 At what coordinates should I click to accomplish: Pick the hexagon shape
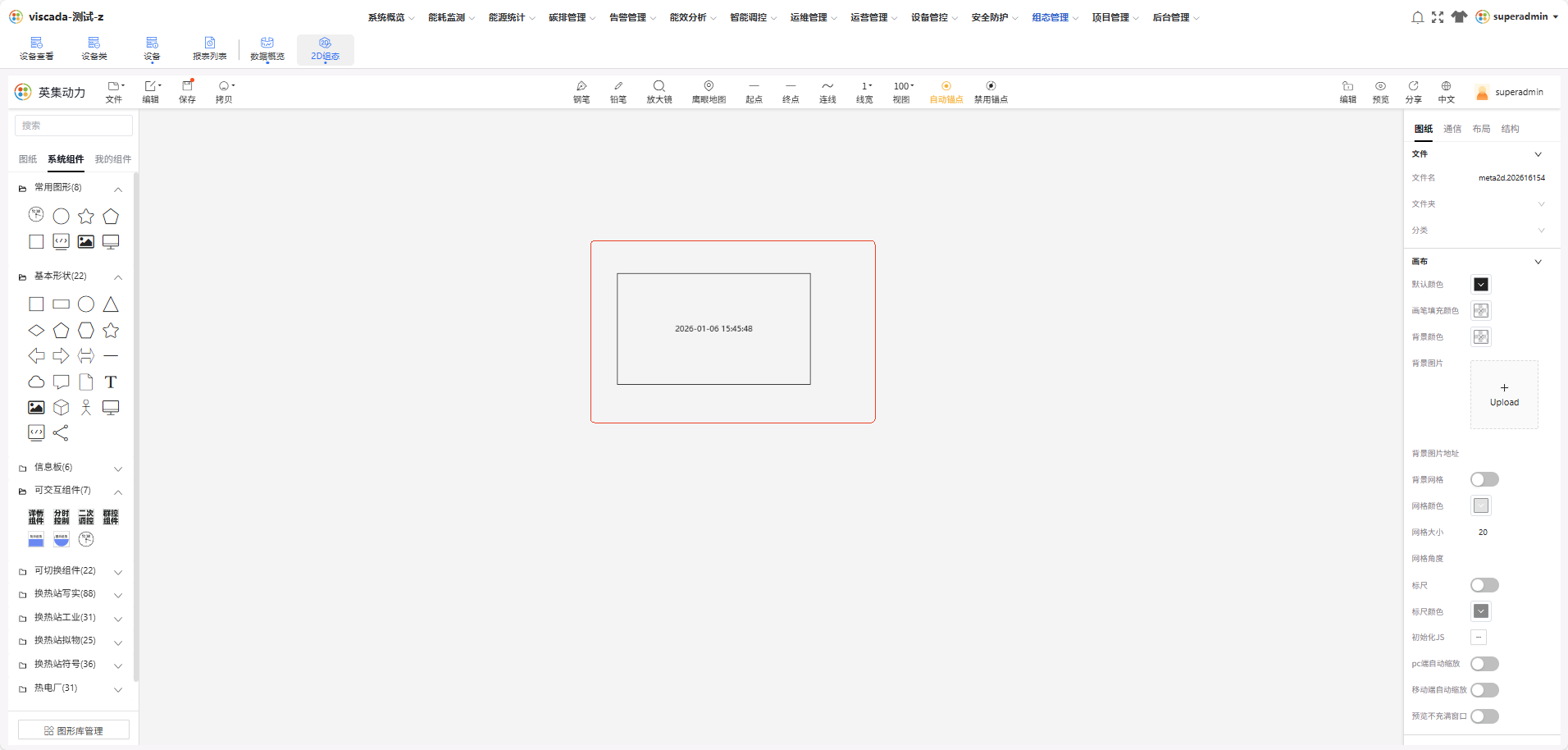86,331
